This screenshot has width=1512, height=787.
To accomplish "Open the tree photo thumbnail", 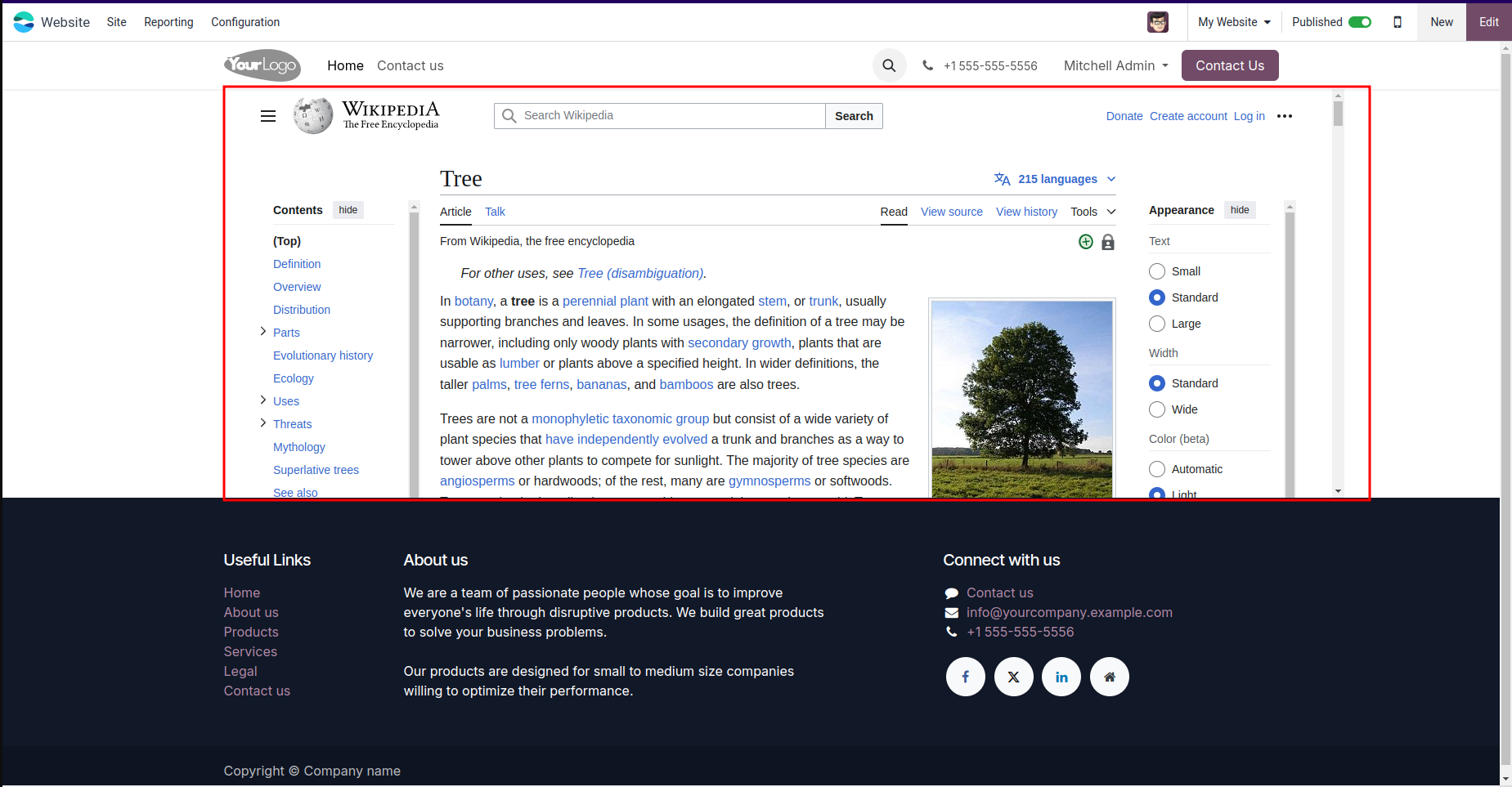I will (1022, 399).
